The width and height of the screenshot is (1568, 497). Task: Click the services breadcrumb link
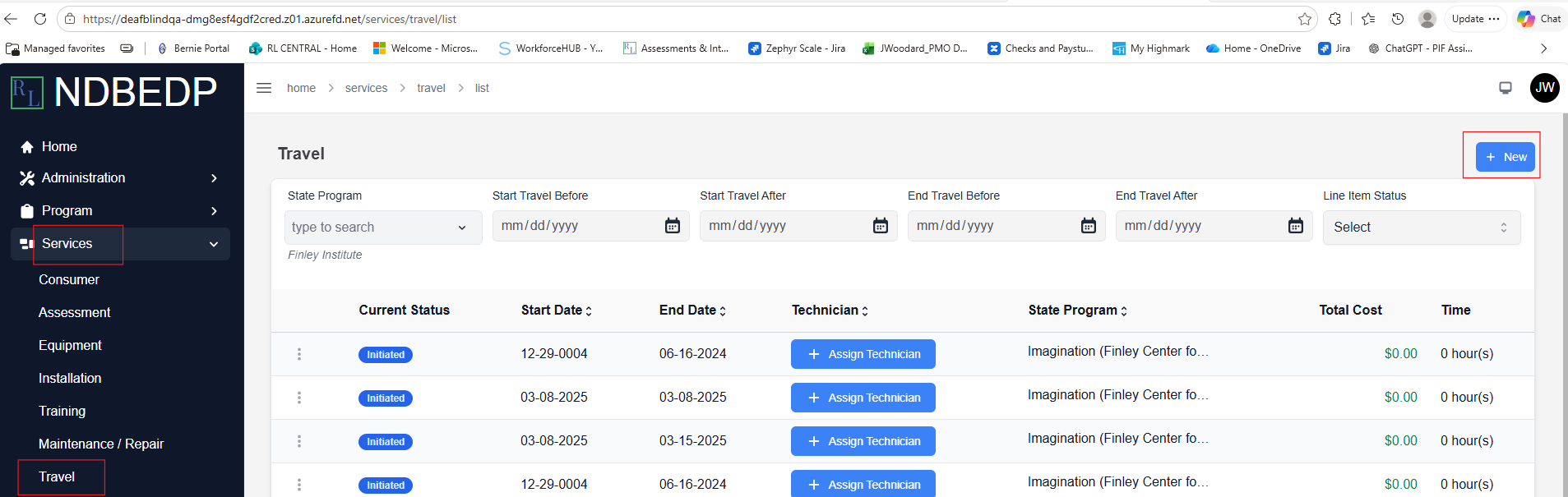[366, 88]
